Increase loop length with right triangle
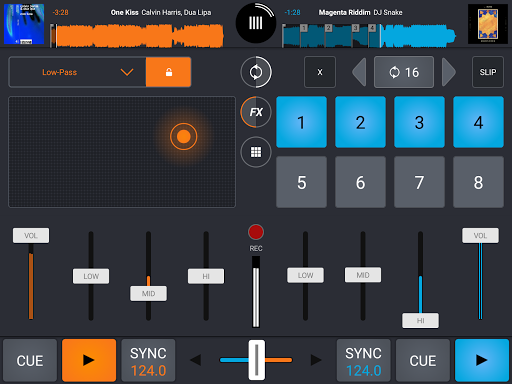512x384 pixels. point(449,72)
